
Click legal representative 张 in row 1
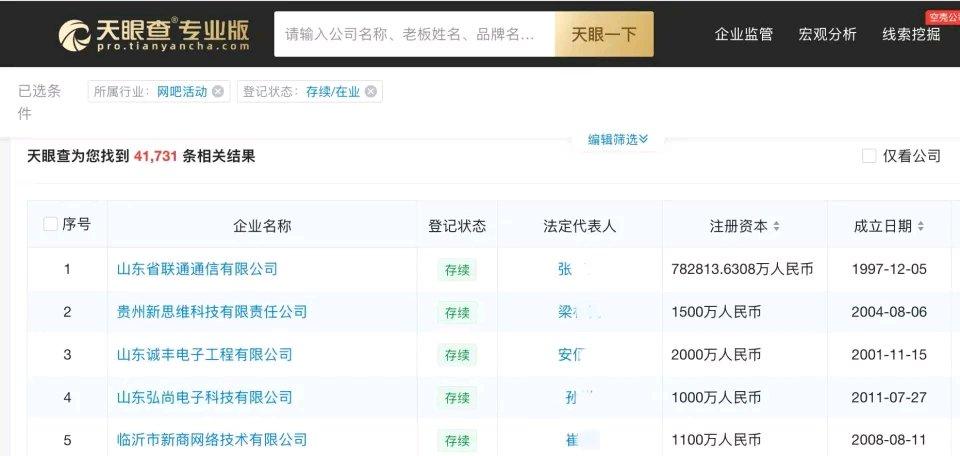click(x=565, y=269)
